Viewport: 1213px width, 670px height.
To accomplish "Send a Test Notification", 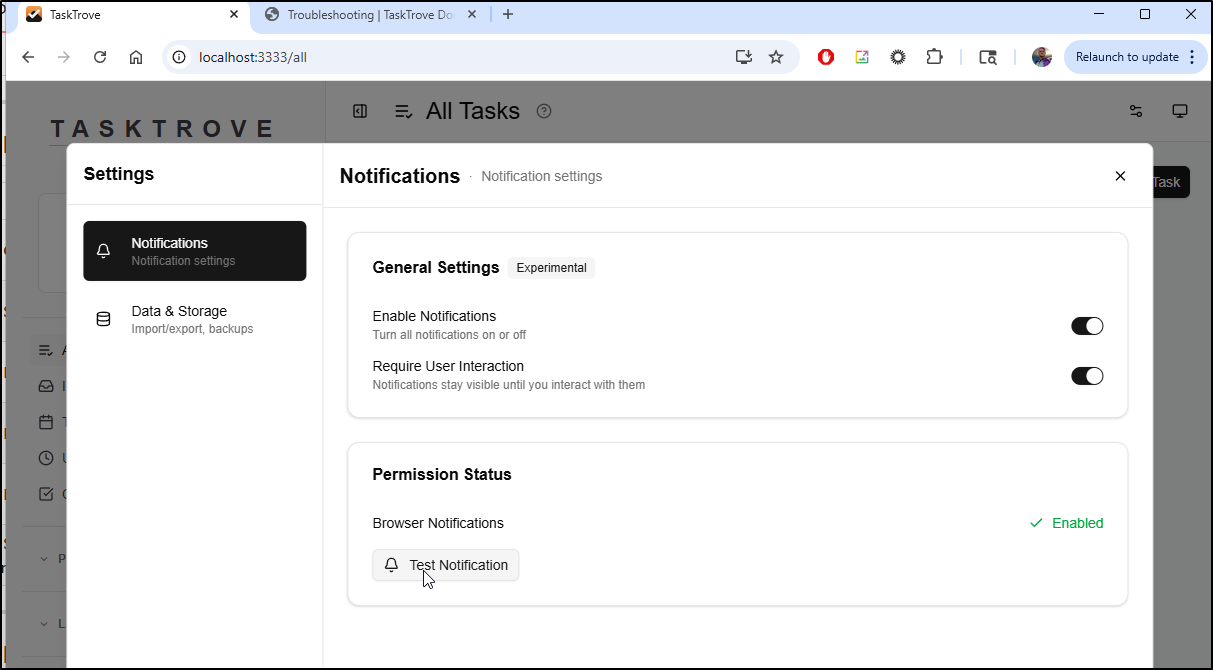I will 446,565.
